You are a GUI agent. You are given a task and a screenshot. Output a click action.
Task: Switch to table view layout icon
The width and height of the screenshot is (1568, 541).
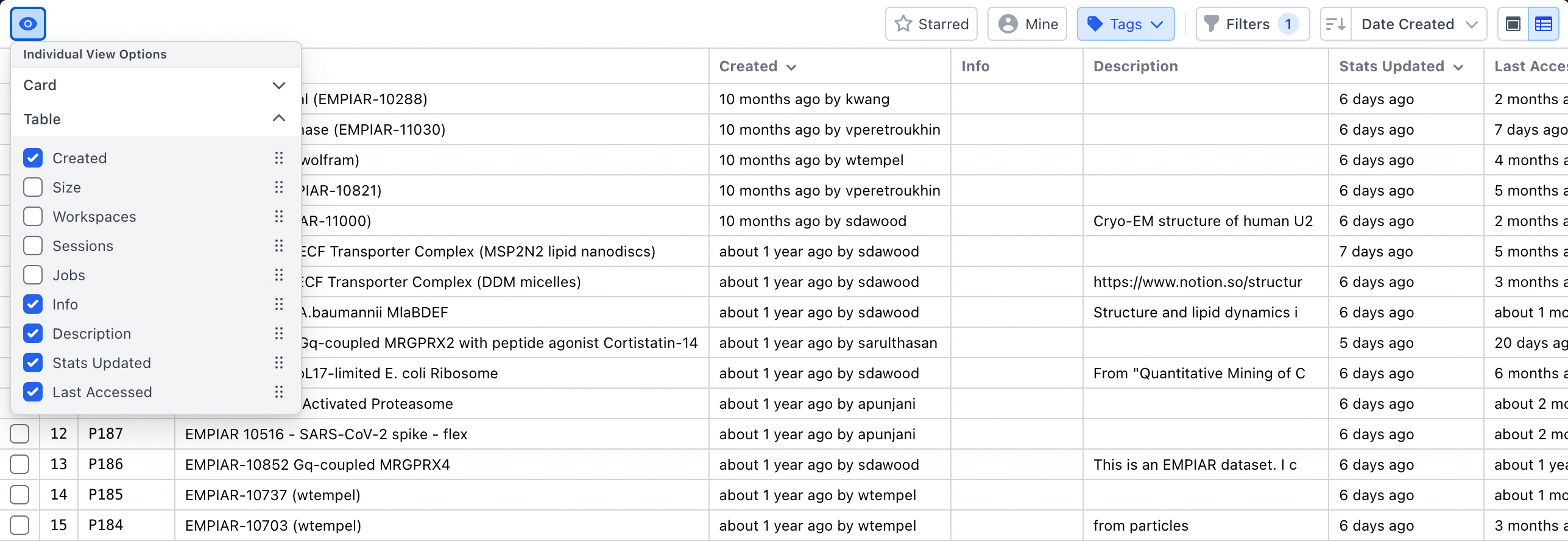tap(1544, 24)
